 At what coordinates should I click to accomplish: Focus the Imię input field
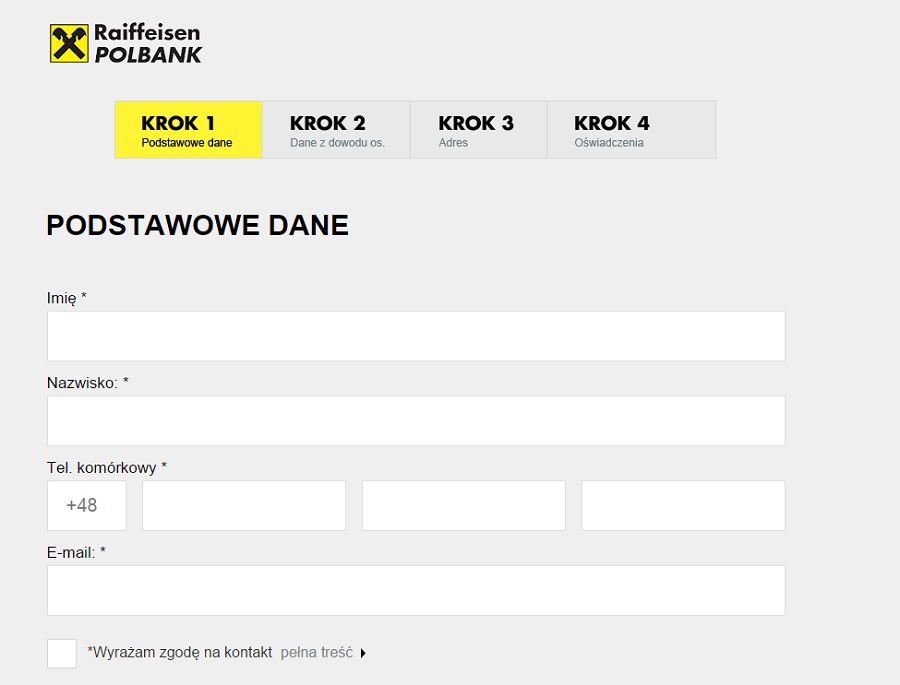[415, 336]
